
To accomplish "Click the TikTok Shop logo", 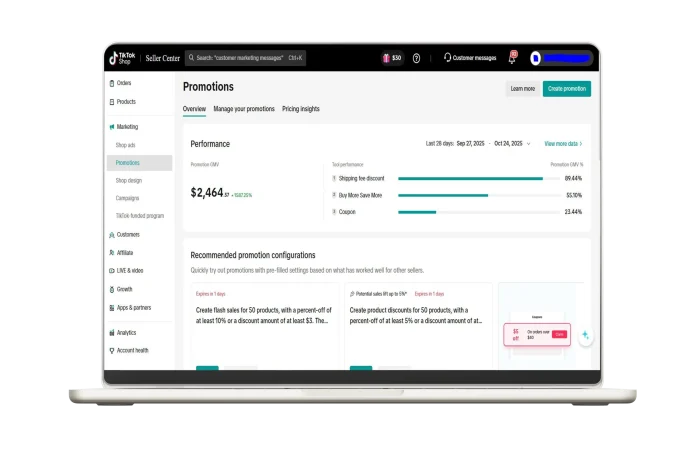I will tap(122, 58).
